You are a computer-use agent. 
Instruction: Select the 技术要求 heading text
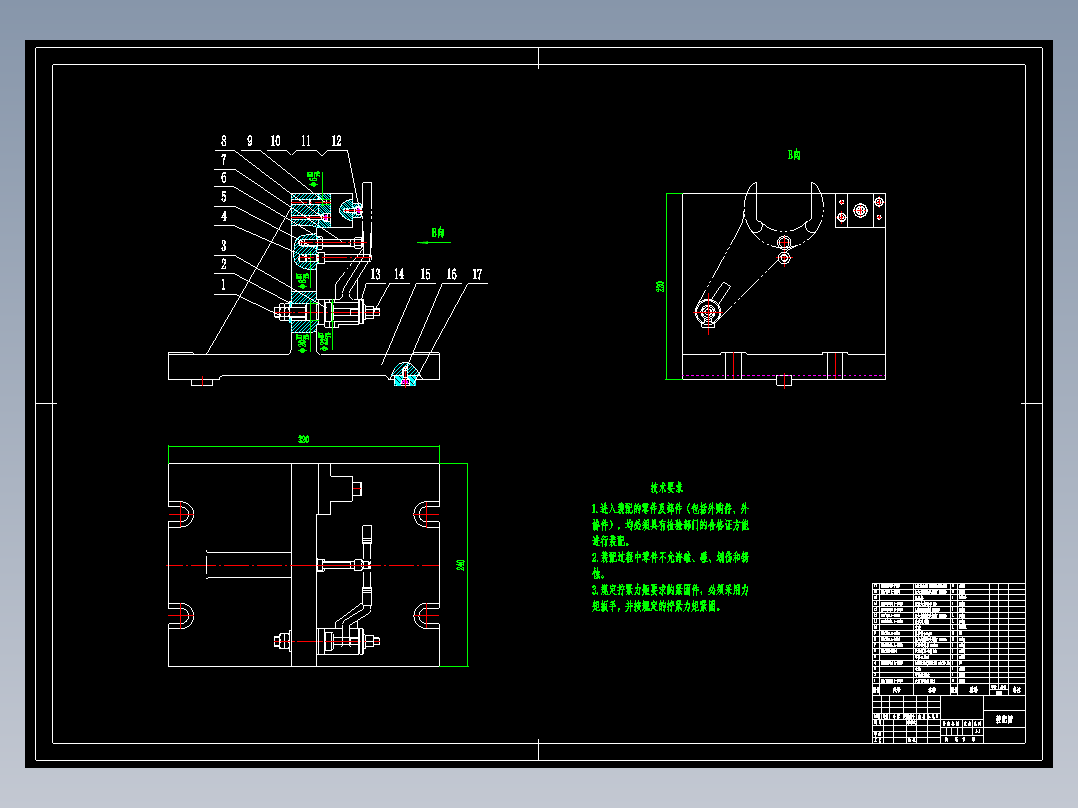tap(667, 488)
